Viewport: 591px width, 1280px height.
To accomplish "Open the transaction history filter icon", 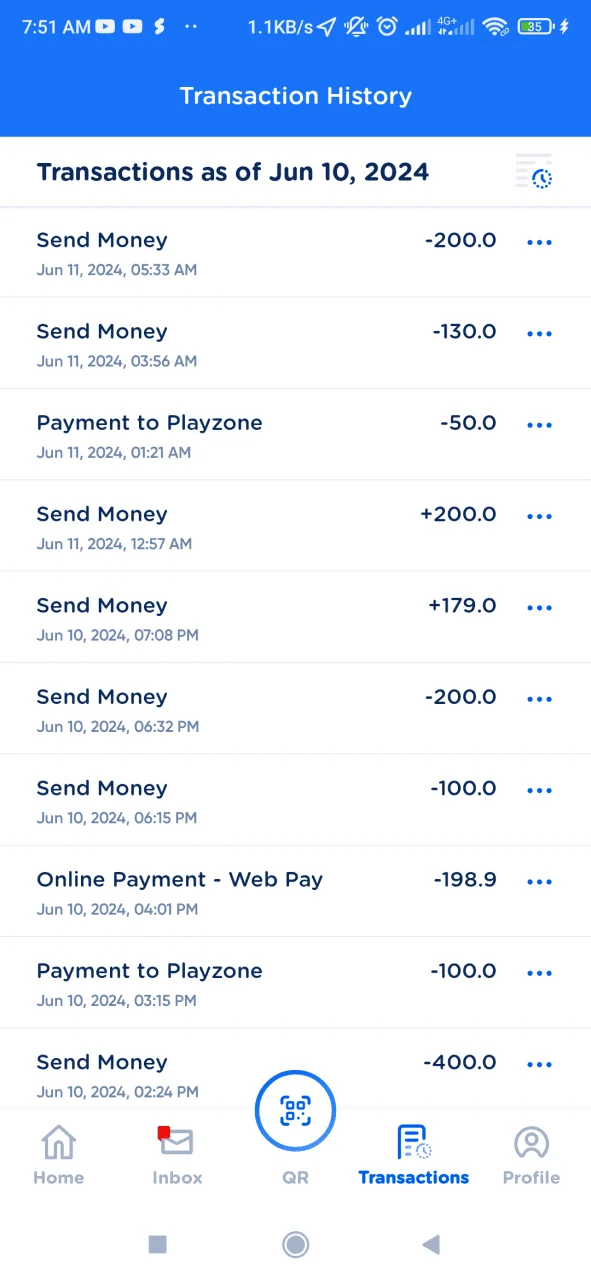I will [534, 172].
